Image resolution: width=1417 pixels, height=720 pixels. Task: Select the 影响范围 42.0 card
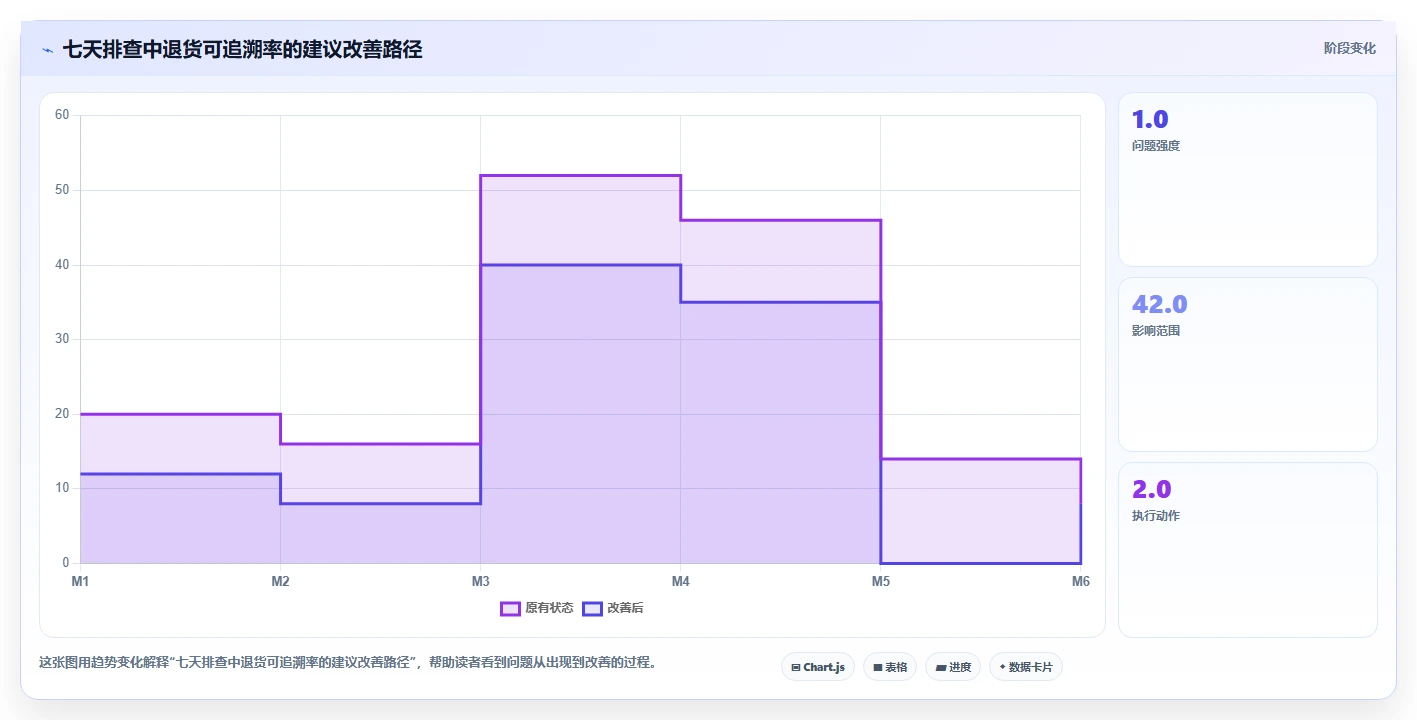click(x=1247, y=364)
